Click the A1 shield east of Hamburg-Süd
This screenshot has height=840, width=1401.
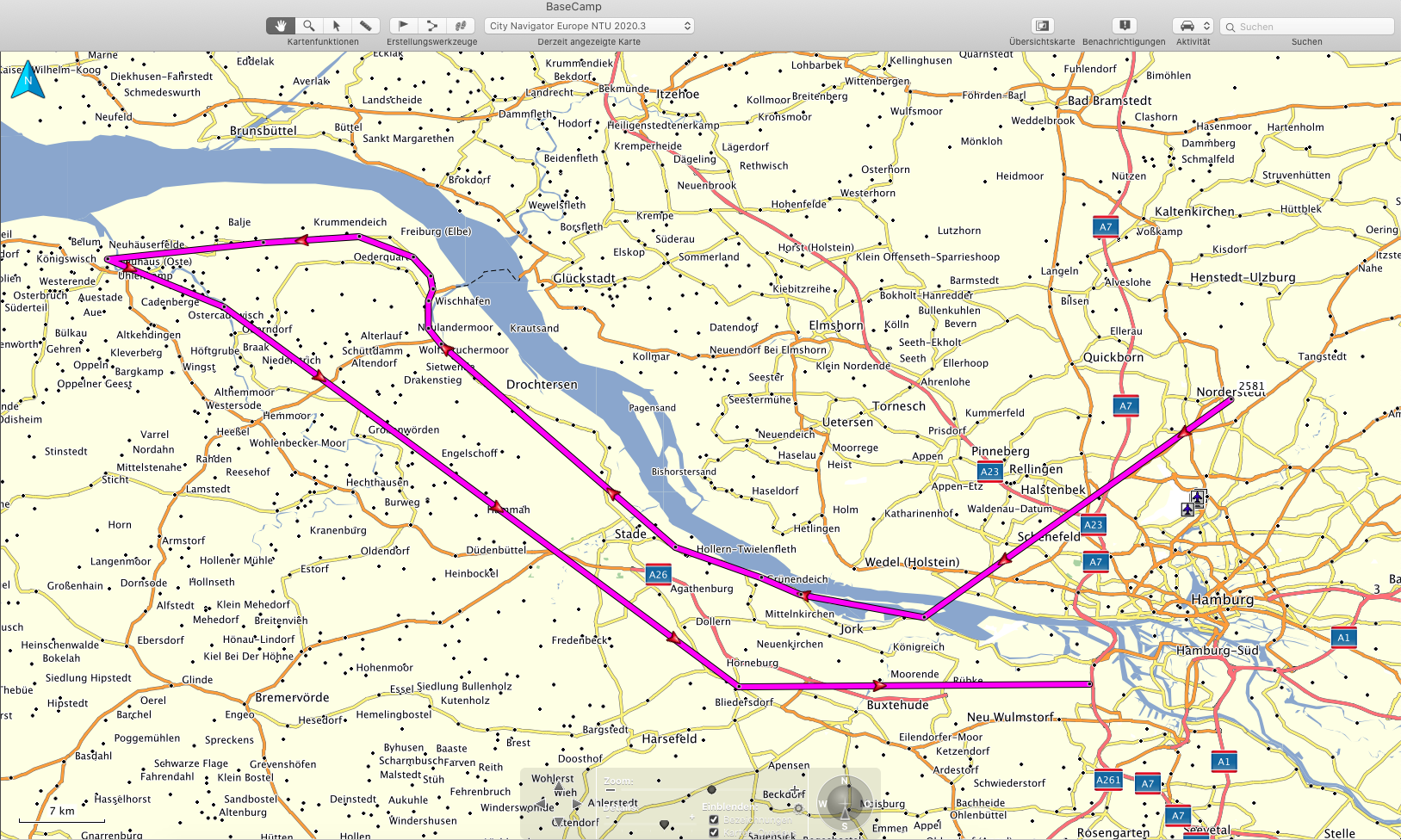[1343, 637]
